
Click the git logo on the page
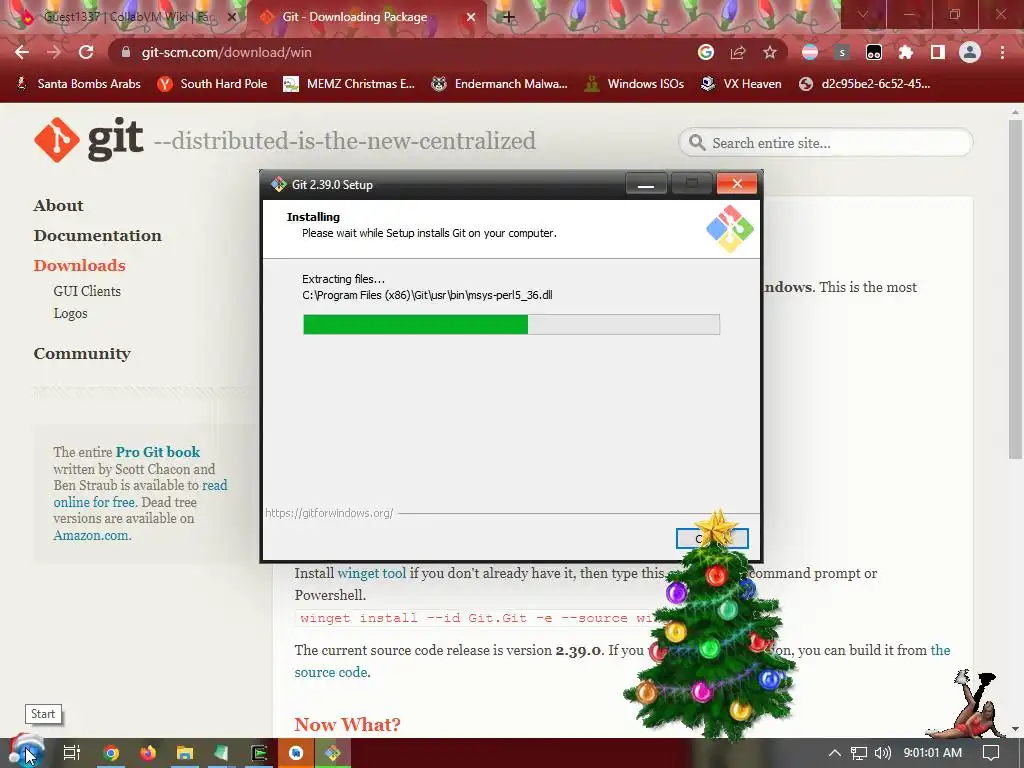pos(89,140)
